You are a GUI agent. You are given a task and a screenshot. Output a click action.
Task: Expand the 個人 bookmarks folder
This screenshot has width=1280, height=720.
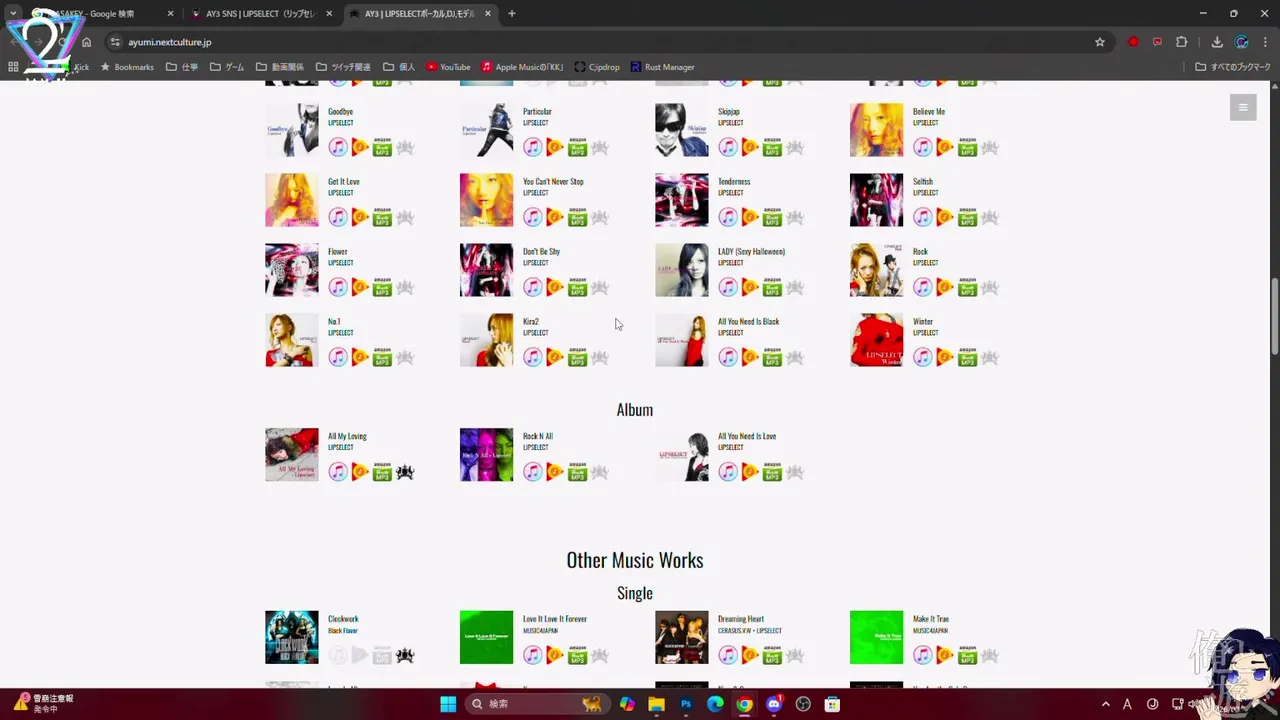point(399,67)
